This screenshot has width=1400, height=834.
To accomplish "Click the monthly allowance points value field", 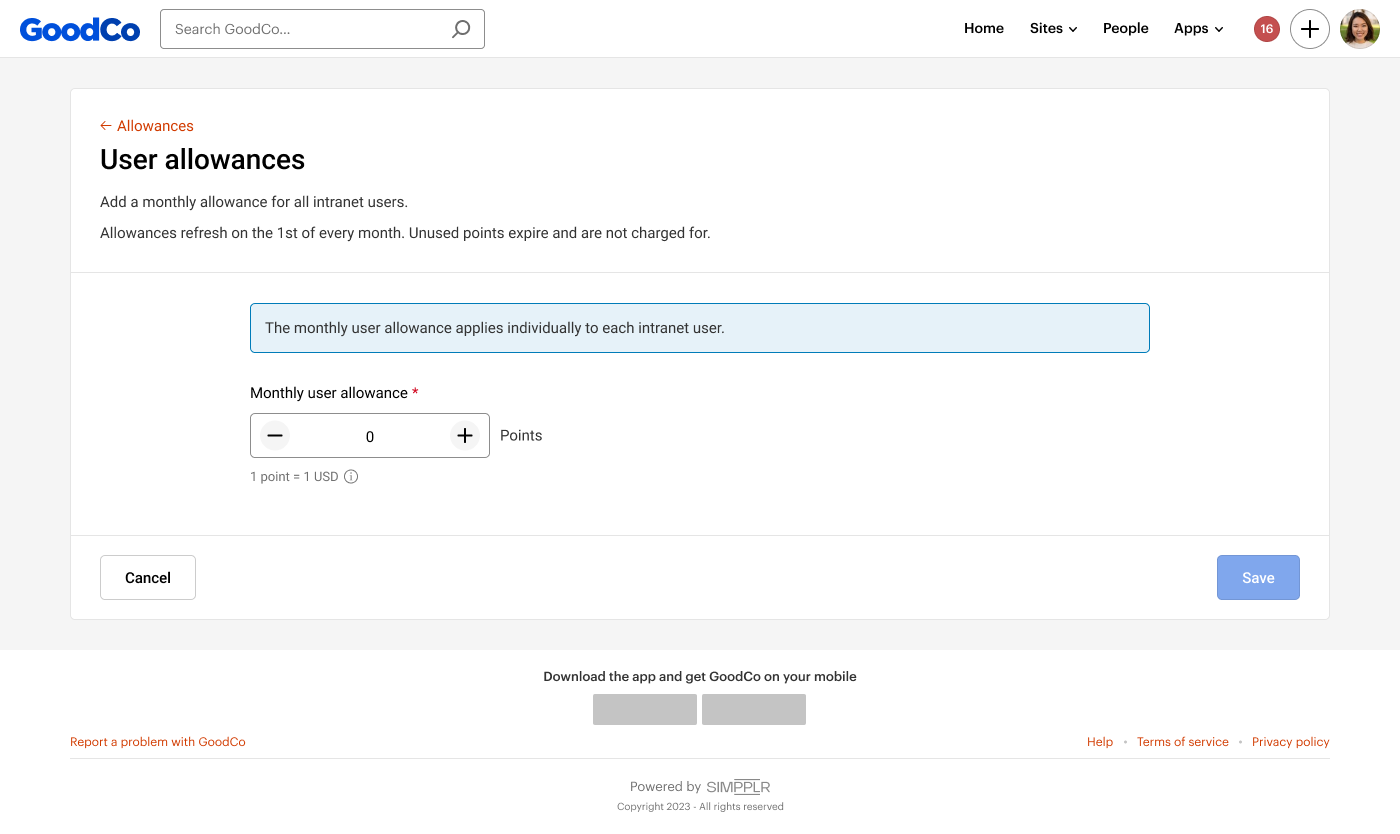I will (x=370, y=436).
